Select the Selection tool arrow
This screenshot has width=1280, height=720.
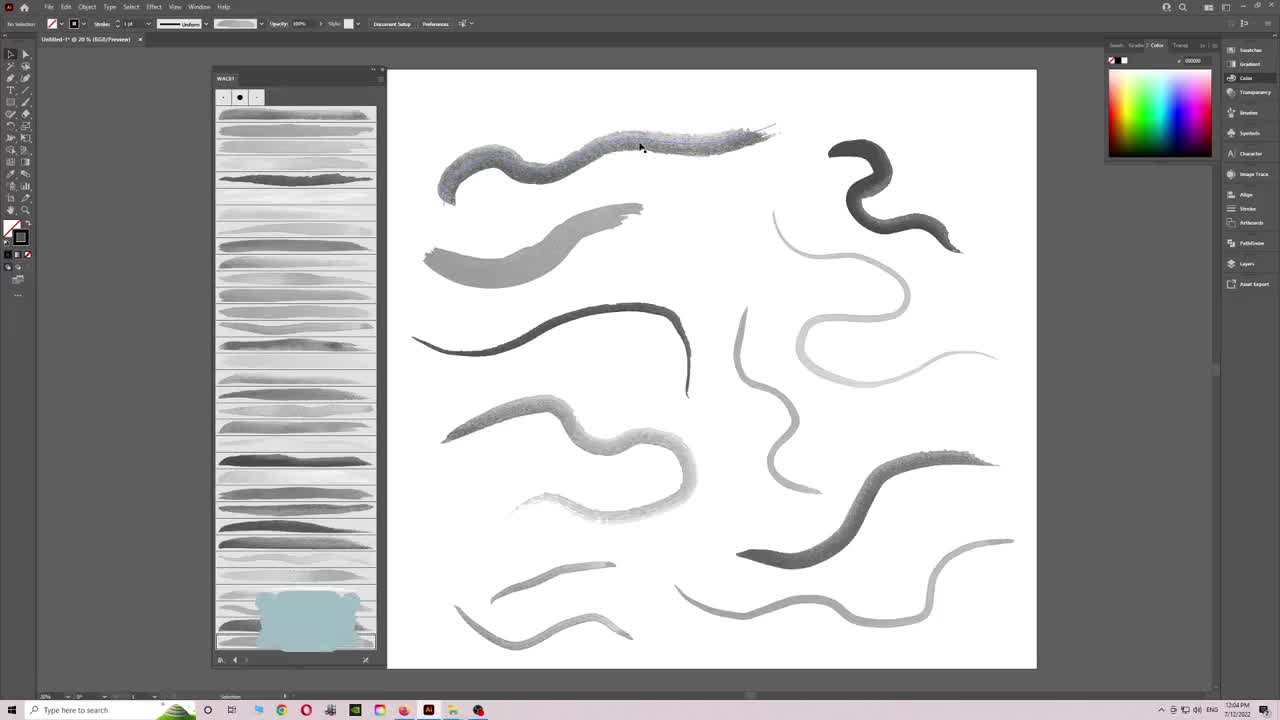[11, 54]
